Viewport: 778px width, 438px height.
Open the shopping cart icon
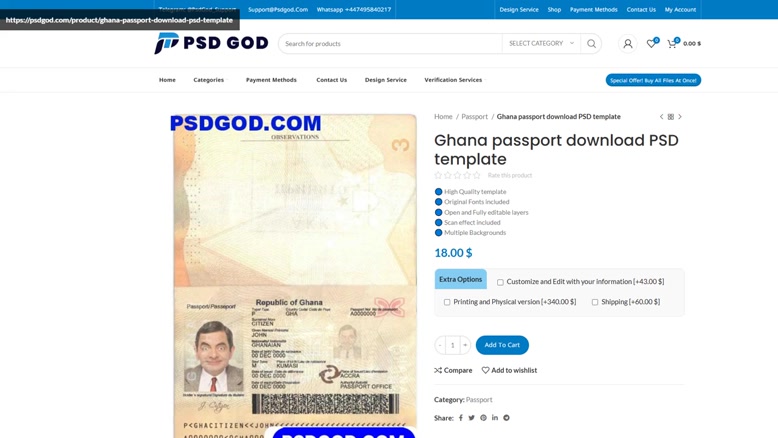click(x=672, y=43)
